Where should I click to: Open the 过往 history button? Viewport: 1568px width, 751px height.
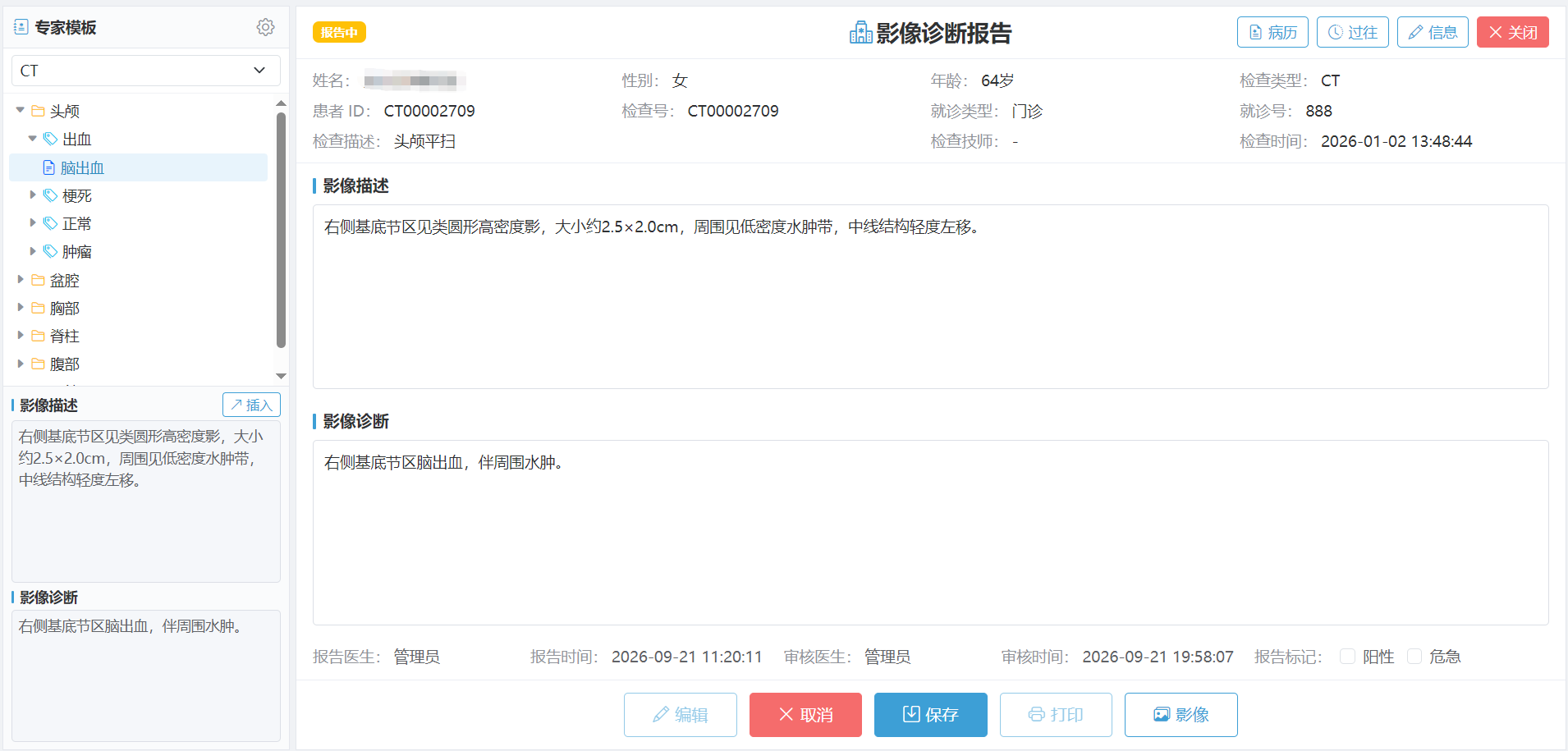pos(1353,32)
